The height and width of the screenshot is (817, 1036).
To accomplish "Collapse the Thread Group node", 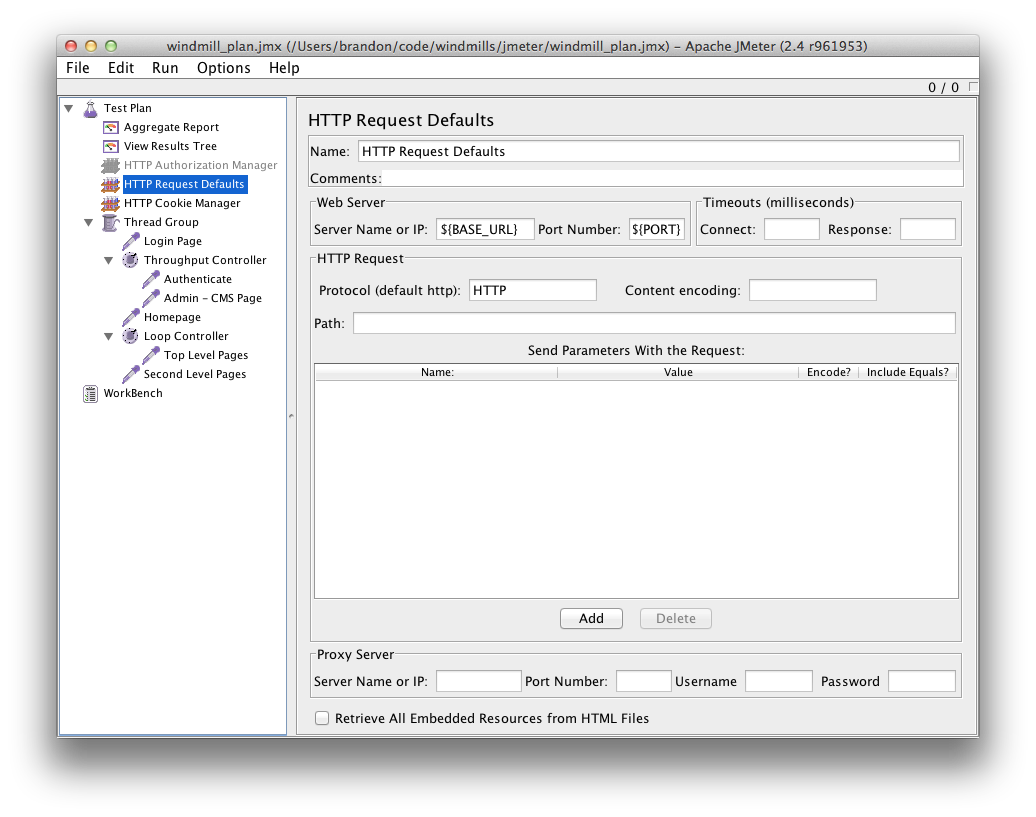I will (88, 222).
